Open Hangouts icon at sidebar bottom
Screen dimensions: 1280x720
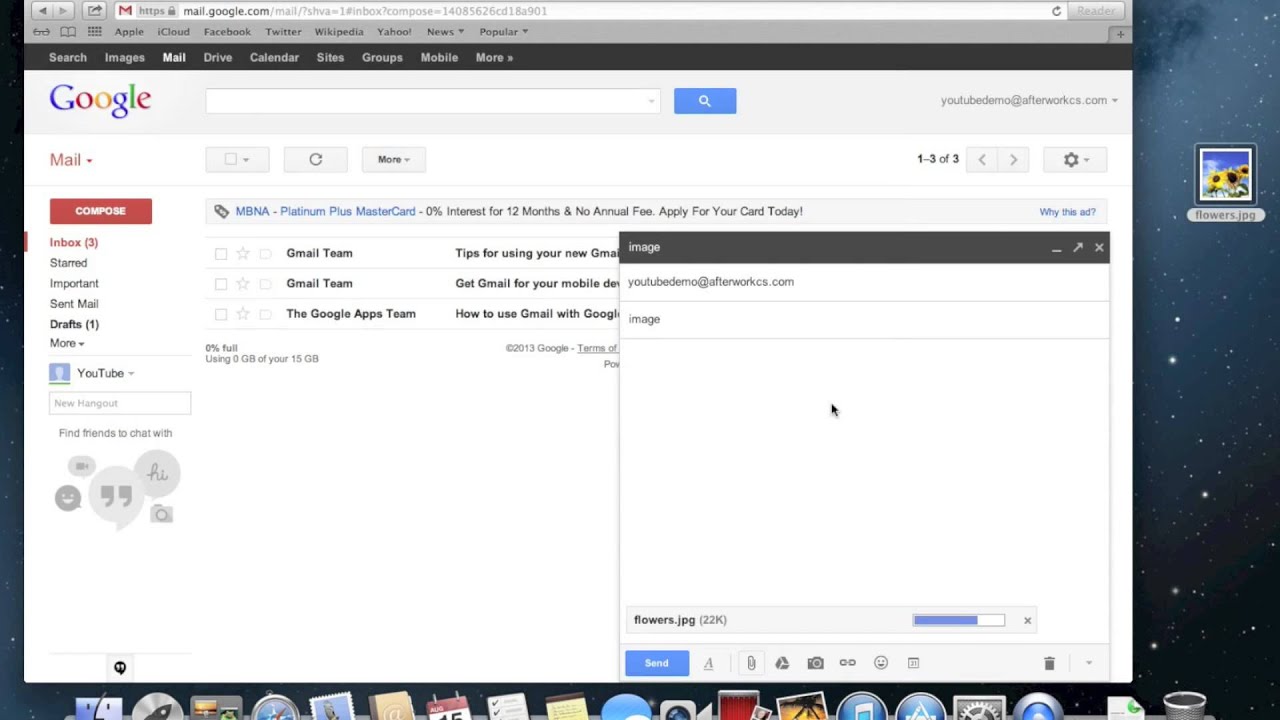[x=119, y=668]
